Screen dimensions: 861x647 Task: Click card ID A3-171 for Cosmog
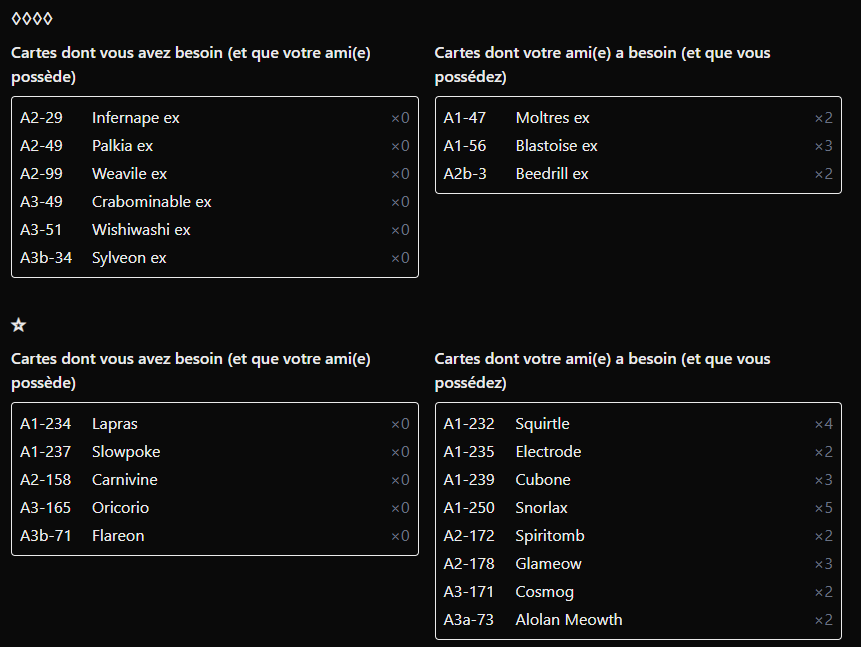469,592
